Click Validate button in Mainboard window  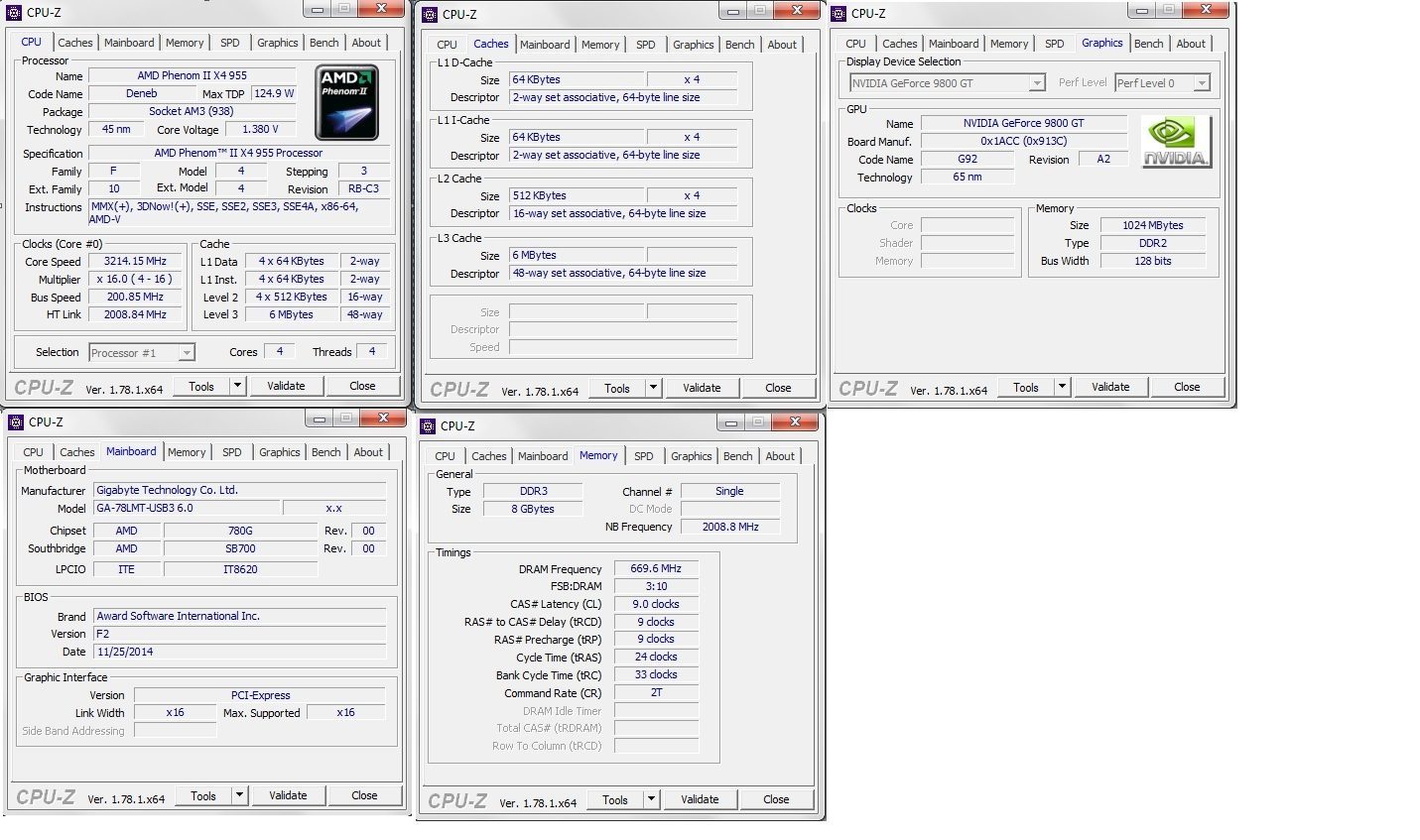288,795
